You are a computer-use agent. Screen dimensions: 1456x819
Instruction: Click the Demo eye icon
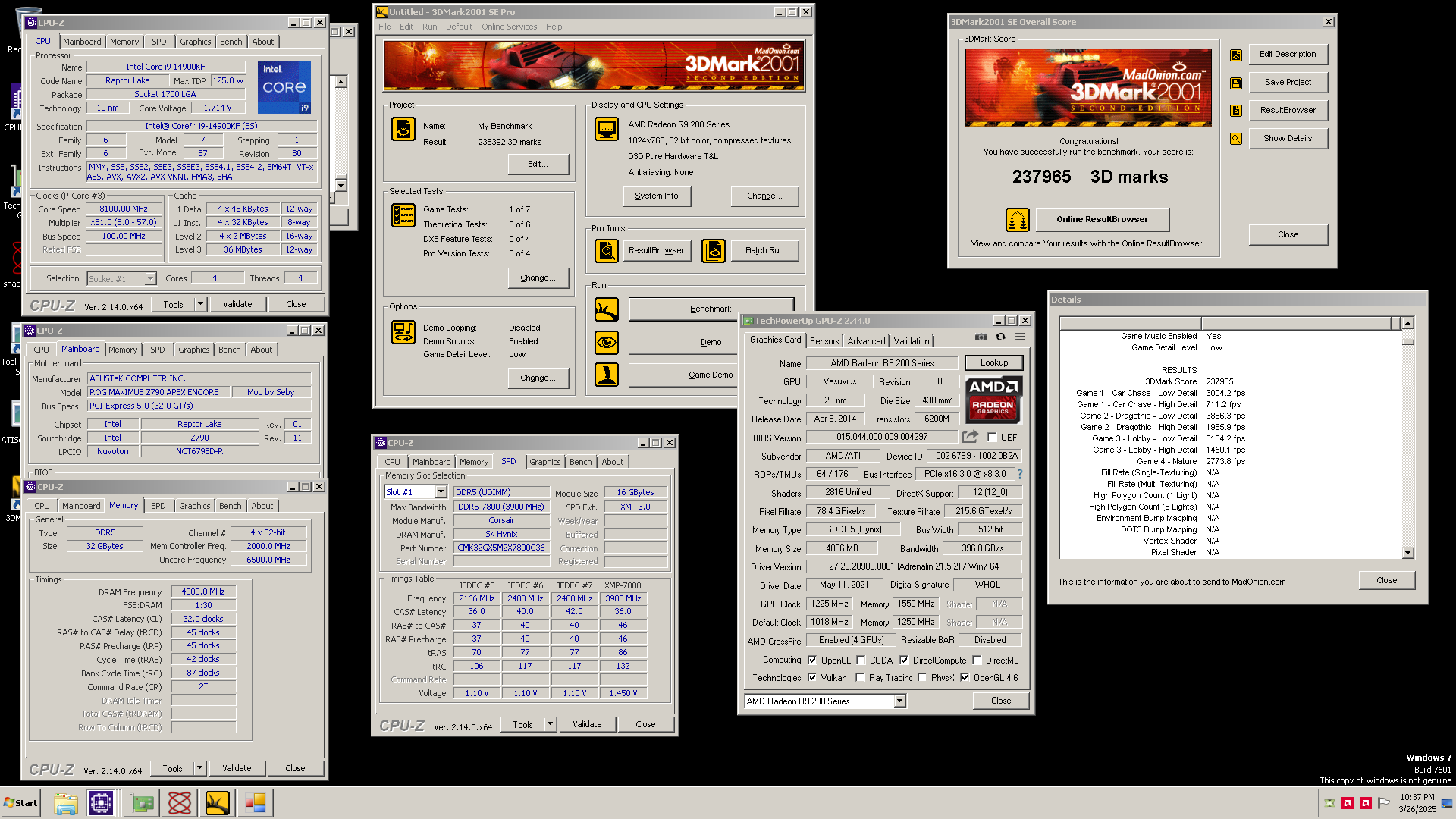tap(607, 342)
